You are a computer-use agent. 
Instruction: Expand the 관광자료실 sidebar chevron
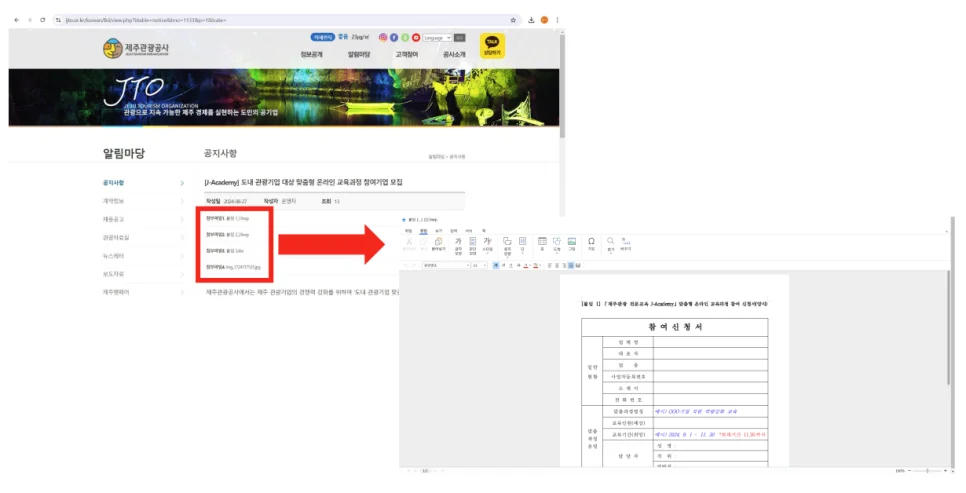click(182, 237)
